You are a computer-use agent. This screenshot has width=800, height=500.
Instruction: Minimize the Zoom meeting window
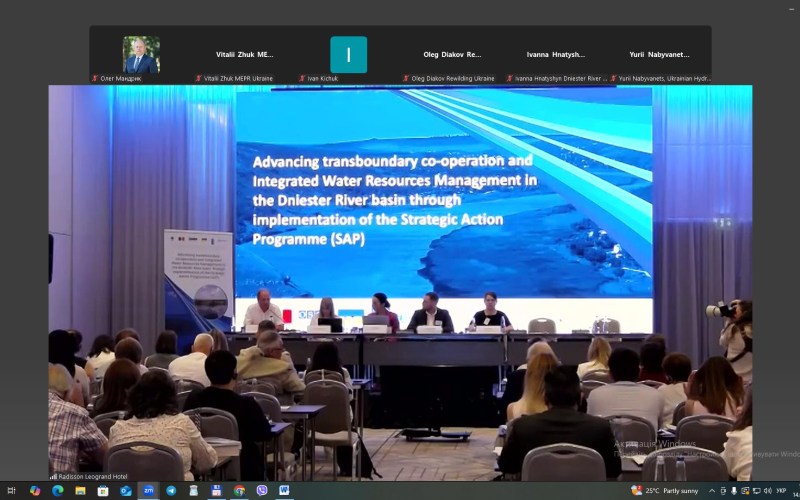(x=792, y=9)
